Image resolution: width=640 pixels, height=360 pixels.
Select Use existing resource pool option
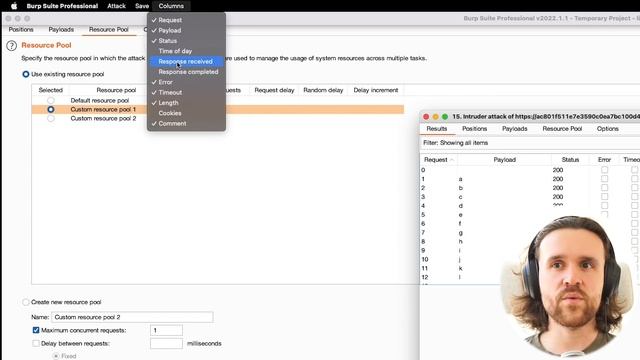tap(26, 74)
